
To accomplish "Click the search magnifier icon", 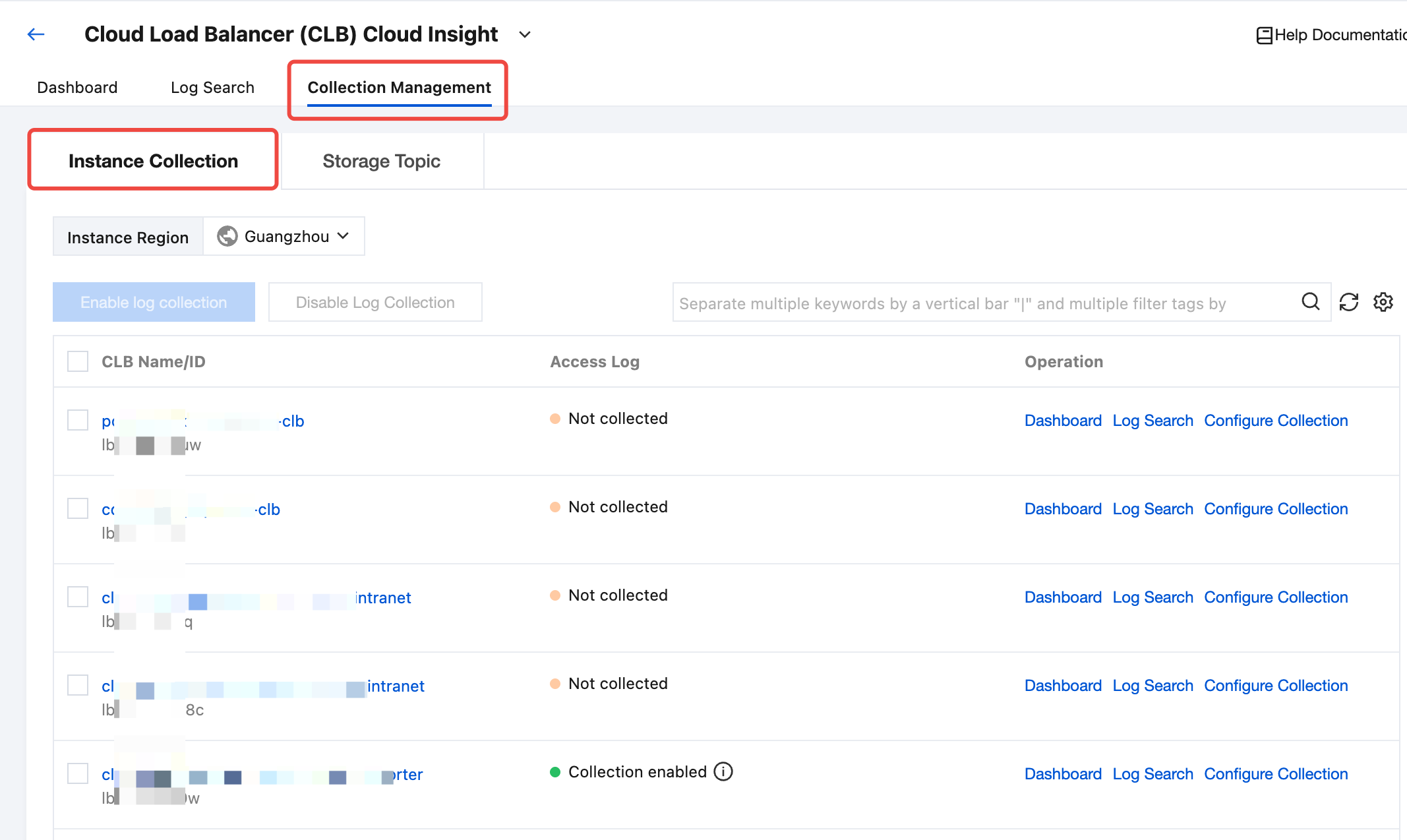I will pos(1310,302).
